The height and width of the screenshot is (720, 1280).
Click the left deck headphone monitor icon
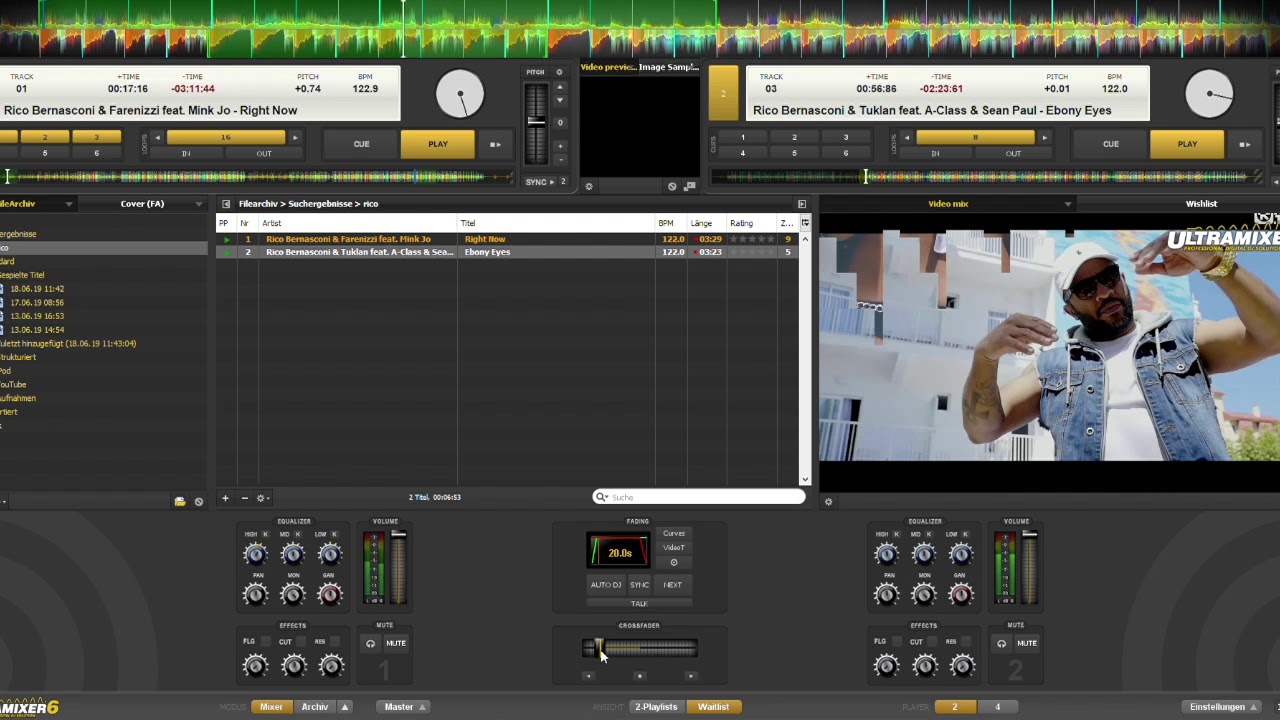(370, 643)
